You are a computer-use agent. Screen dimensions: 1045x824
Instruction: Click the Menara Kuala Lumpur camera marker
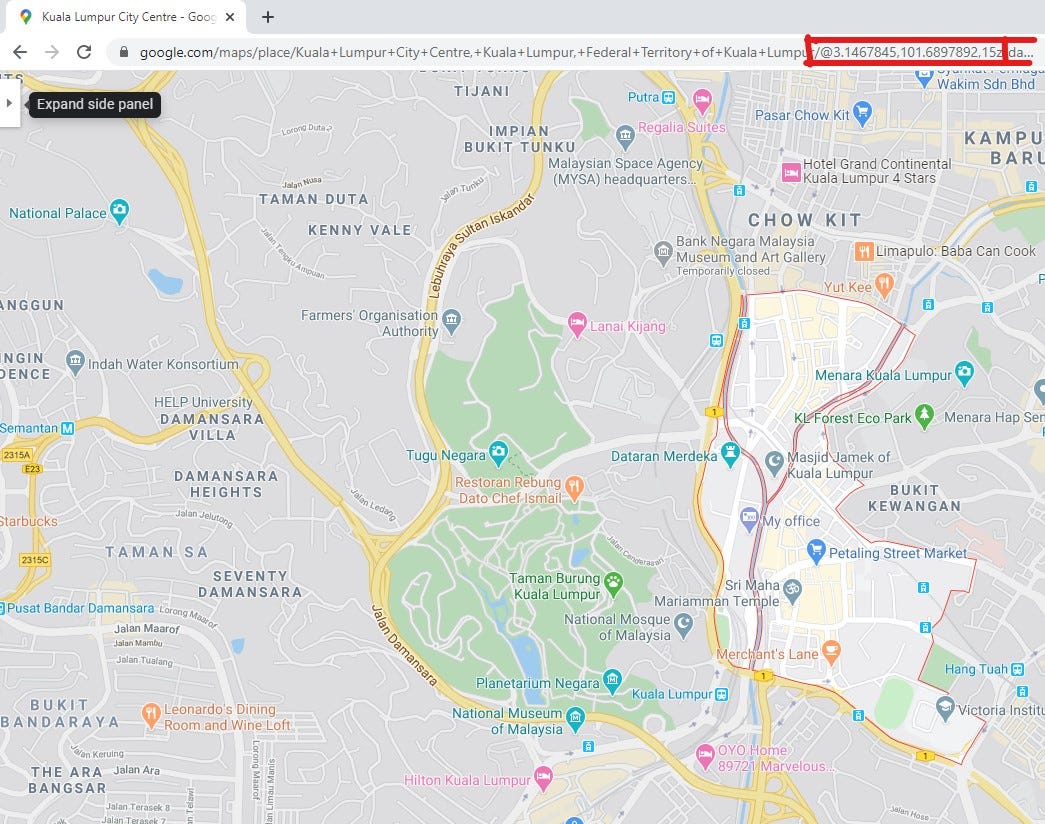click(x=964, y=373)
